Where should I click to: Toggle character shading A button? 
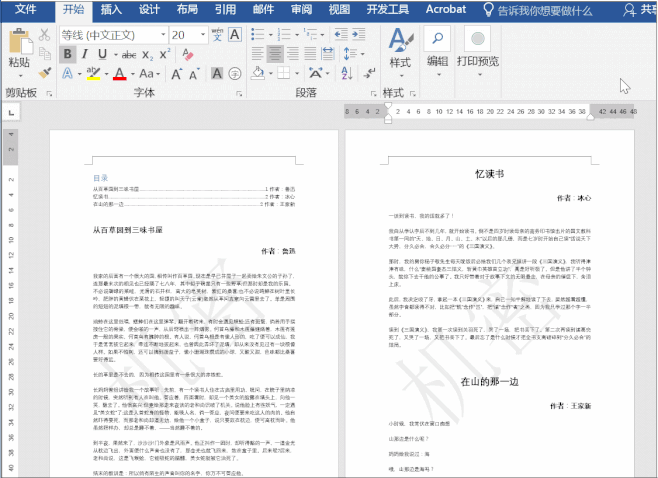217,74
